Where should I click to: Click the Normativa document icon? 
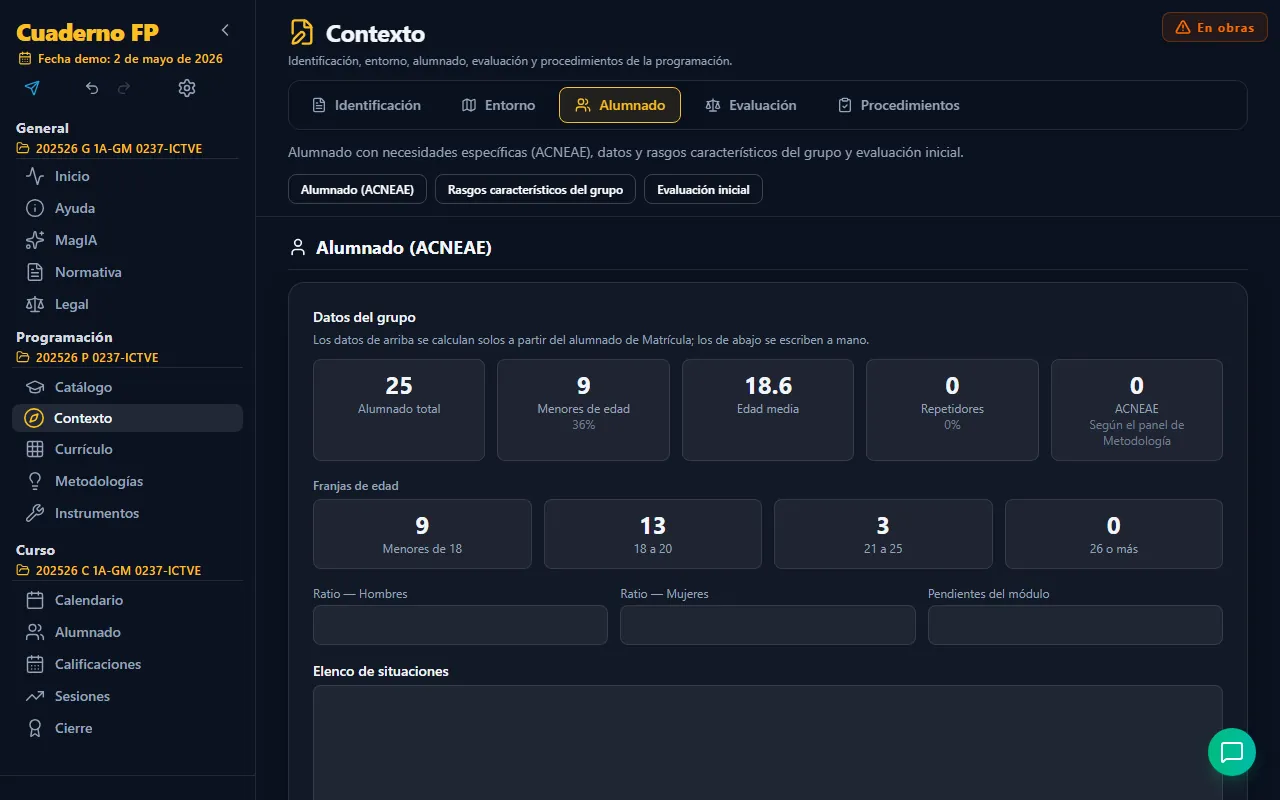35,272
